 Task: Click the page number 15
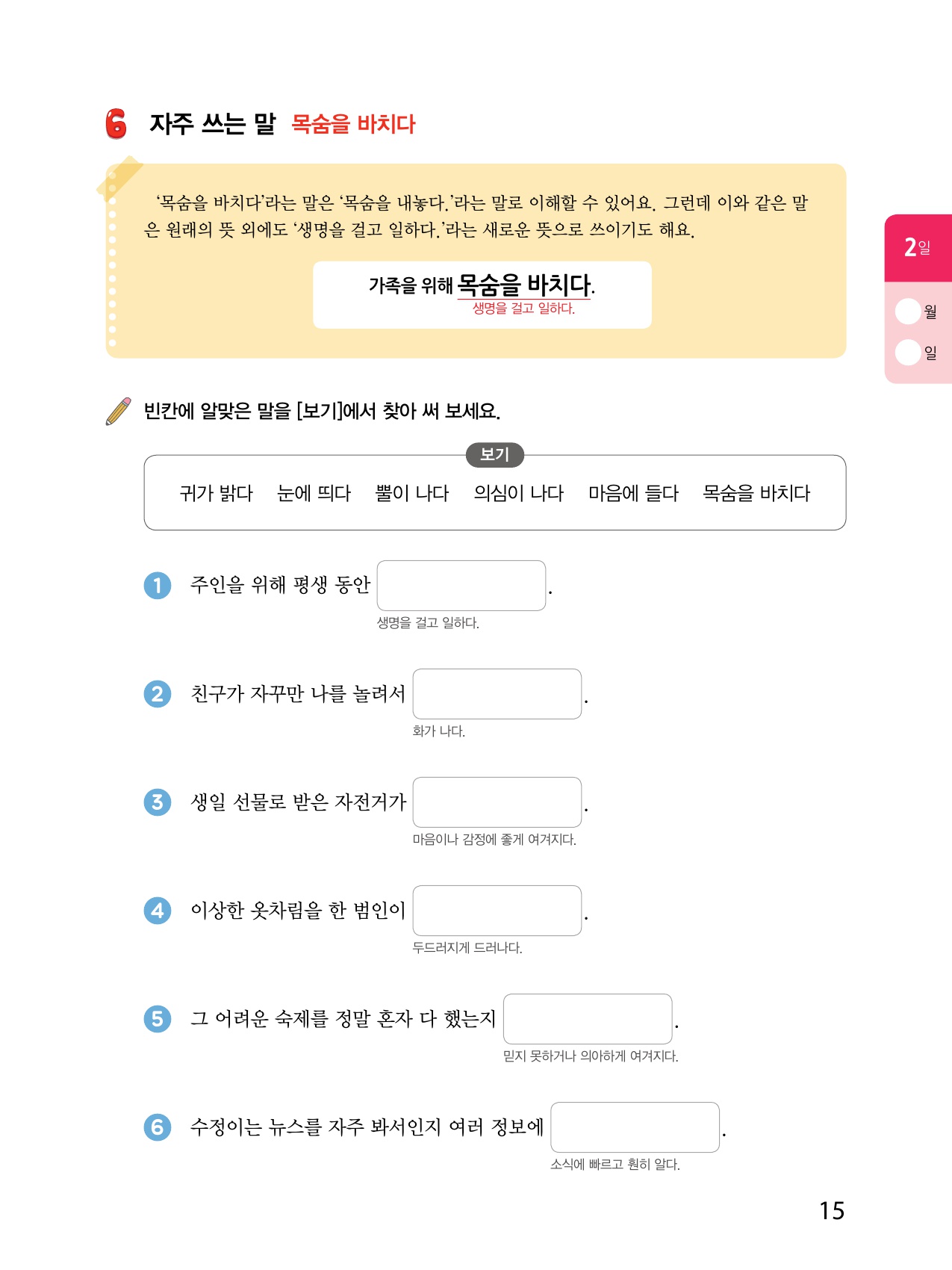tap(832, 1211)
